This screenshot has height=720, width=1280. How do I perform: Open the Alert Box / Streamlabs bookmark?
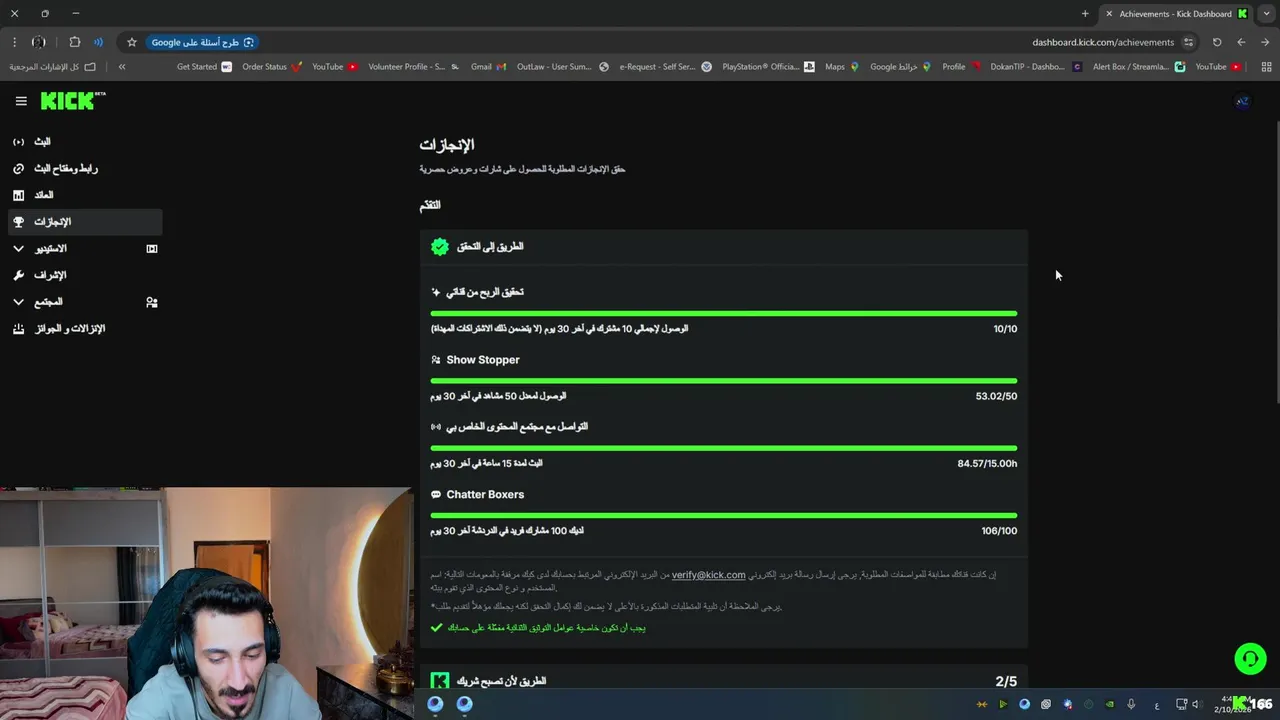click(x=1139, y=67)
